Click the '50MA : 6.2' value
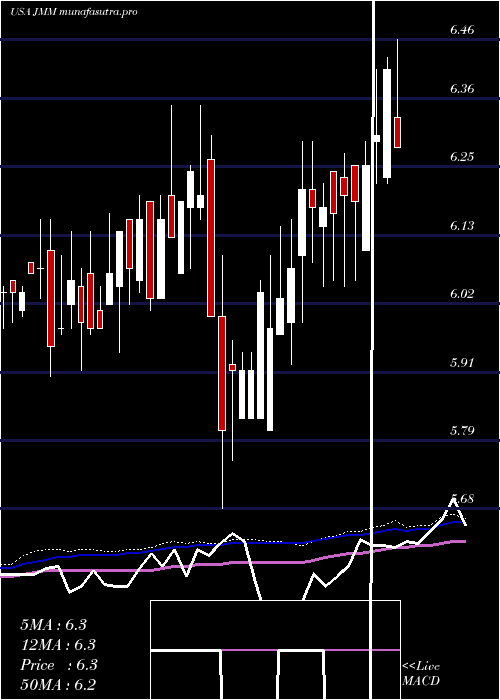The height and width of the screenshot is (700, 500). 58,685
